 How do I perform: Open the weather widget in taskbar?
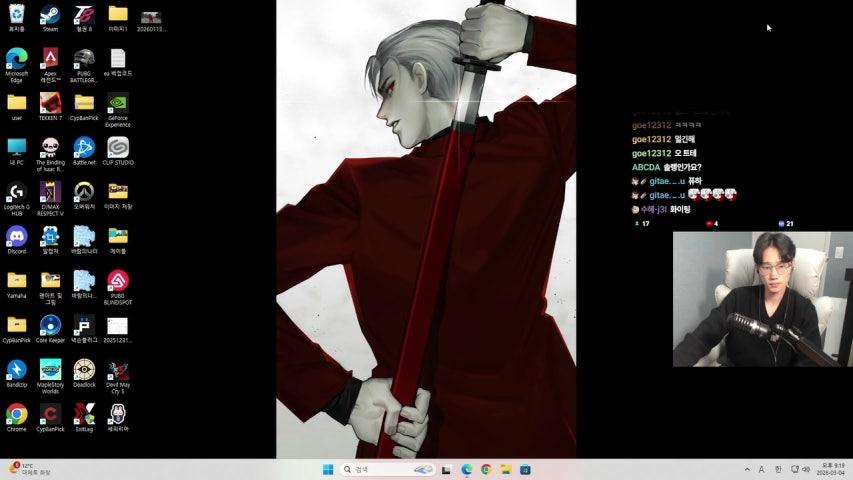(30, 469)
